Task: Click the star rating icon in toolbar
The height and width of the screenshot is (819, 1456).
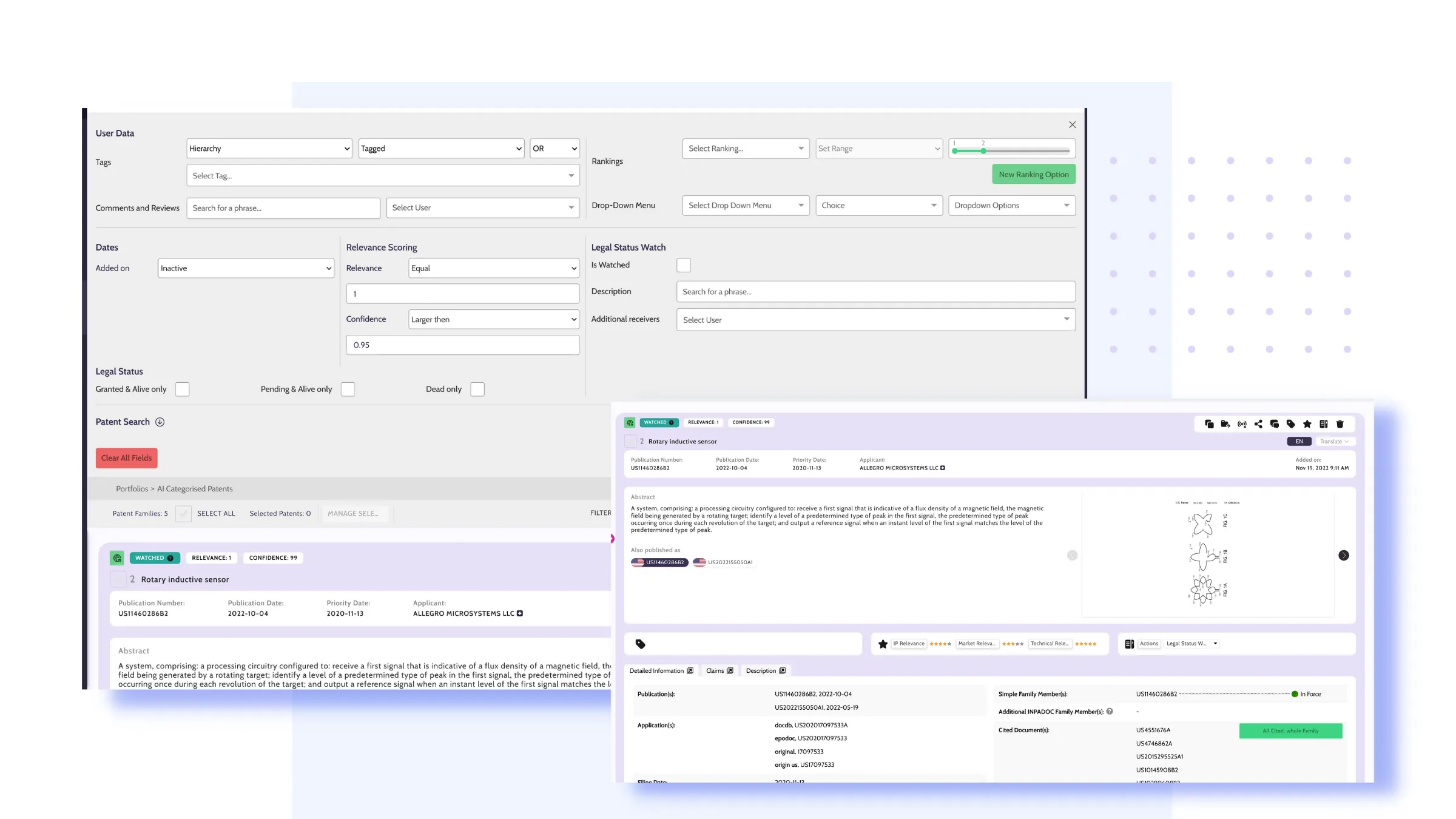Action: click(1307, 424)
